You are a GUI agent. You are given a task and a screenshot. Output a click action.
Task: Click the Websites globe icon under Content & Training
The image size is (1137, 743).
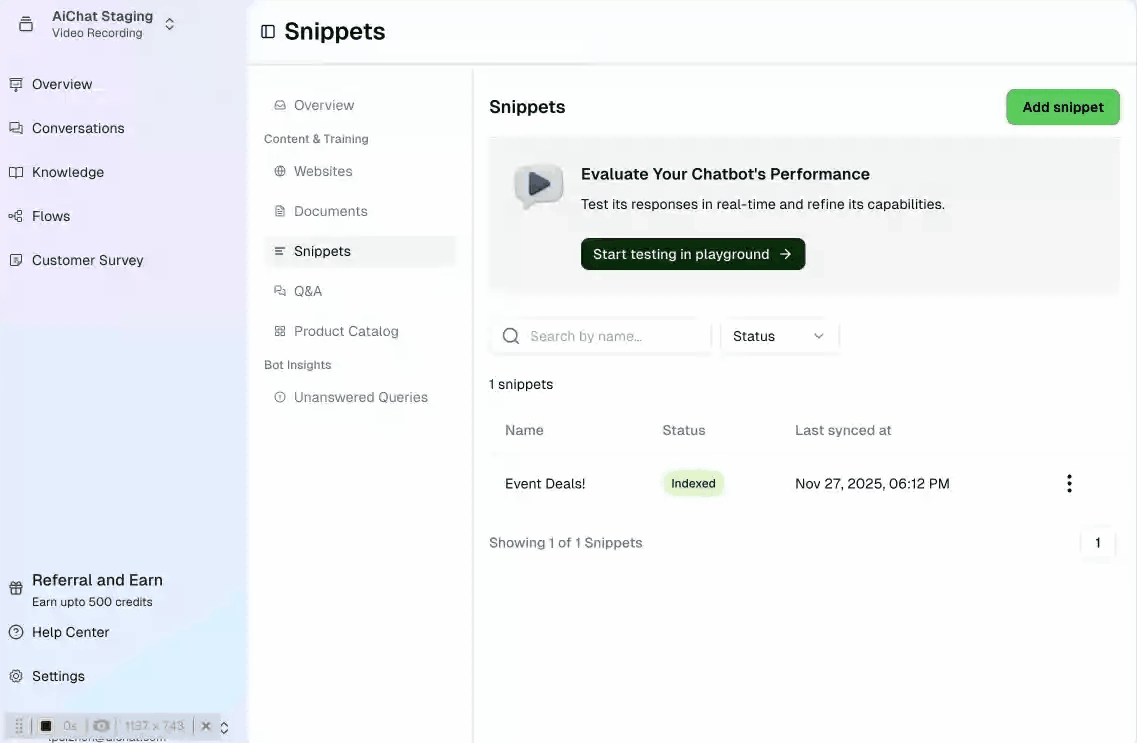[x=280, y=171]
